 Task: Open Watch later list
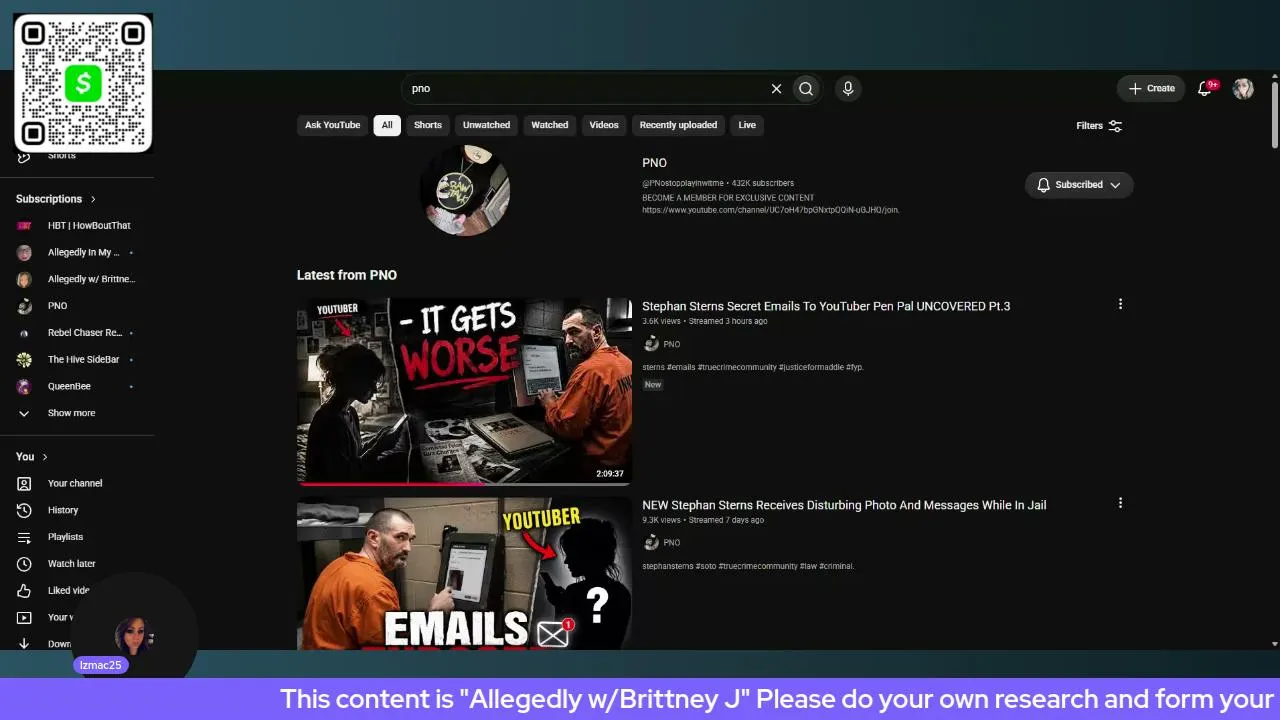pos(77,564)
